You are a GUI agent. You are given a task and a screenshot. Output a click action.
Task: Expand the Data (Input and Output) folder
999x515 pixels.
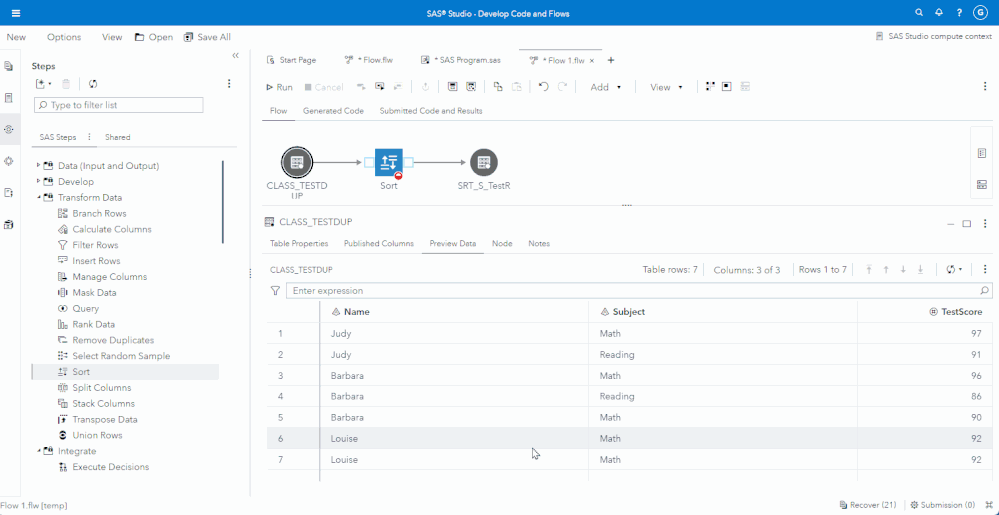tap(38, 166)
